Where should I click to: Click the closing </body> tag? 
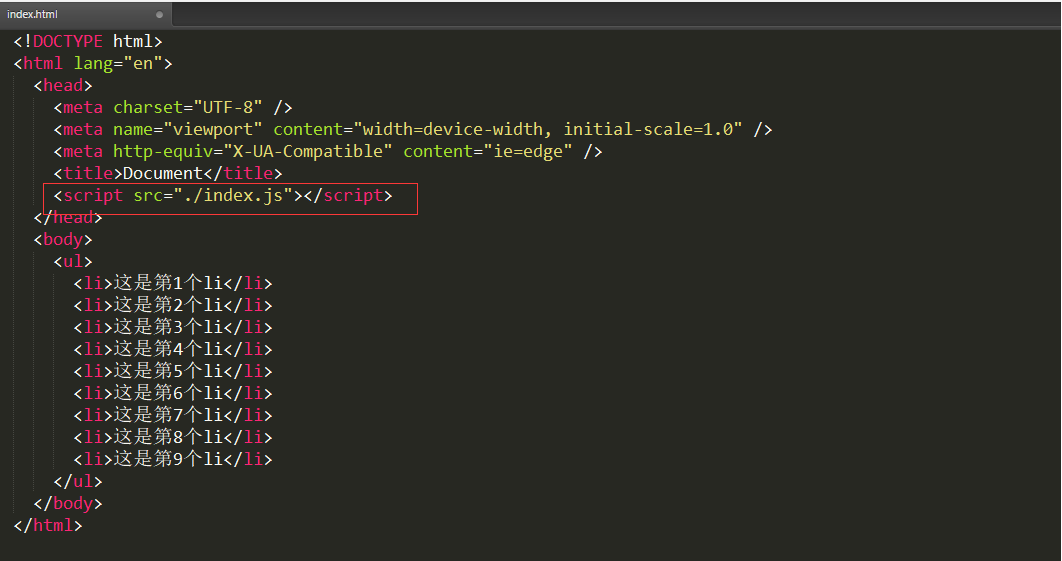click(x=68, y=503)
